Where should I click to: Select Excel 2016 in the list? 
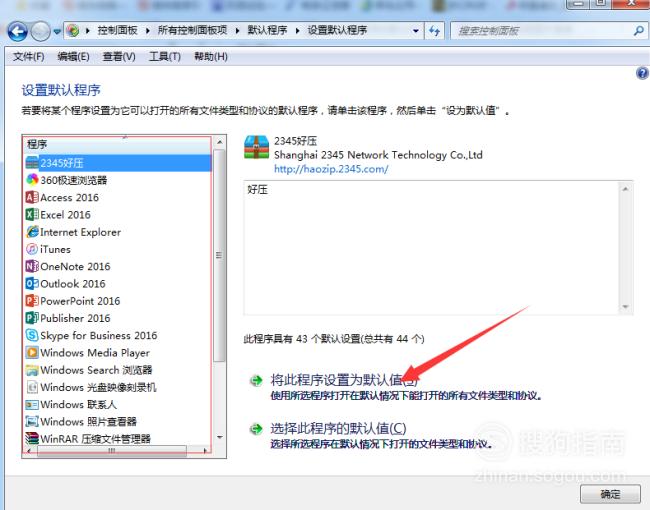pyautogui.click(x=118, y=215)
